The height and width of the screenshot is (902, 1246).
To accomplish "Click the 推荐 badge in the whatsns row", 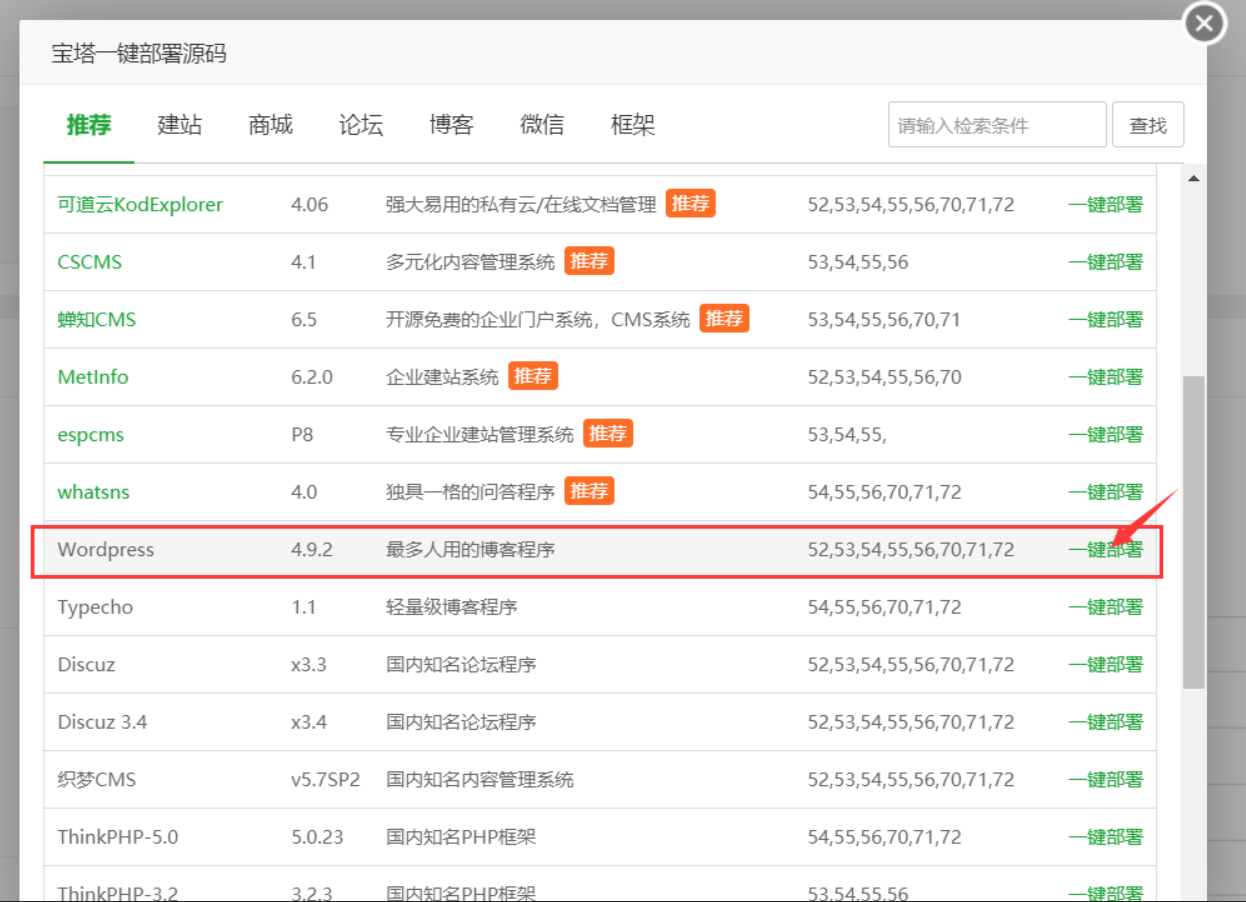I will tap(589, 491).
